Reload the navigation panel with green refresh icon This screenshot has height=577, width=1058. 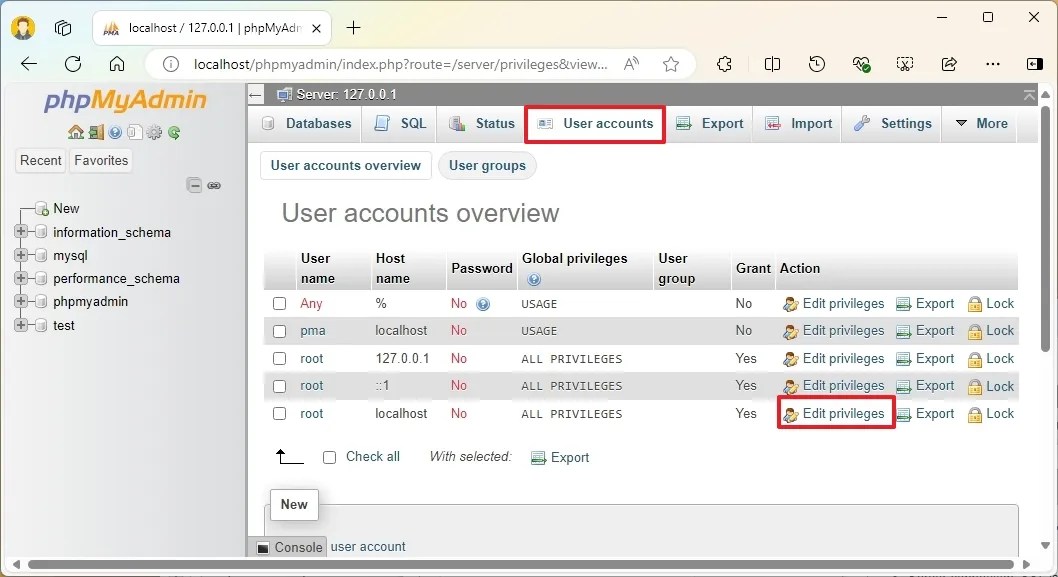[173, 132]
